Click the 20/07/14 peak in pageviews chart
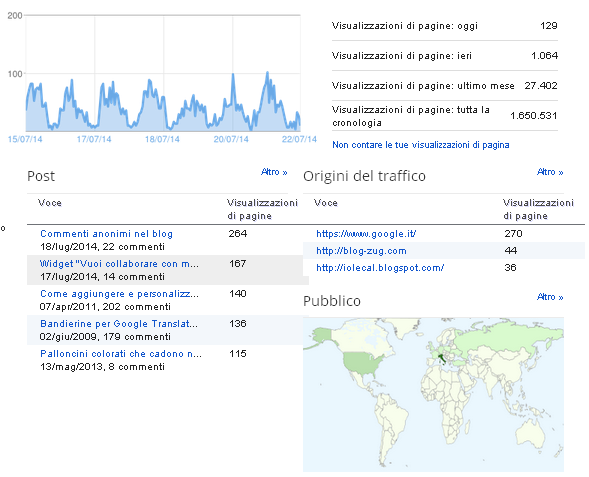Viewport: 589px width, 477px height. (x=233, y=75)
